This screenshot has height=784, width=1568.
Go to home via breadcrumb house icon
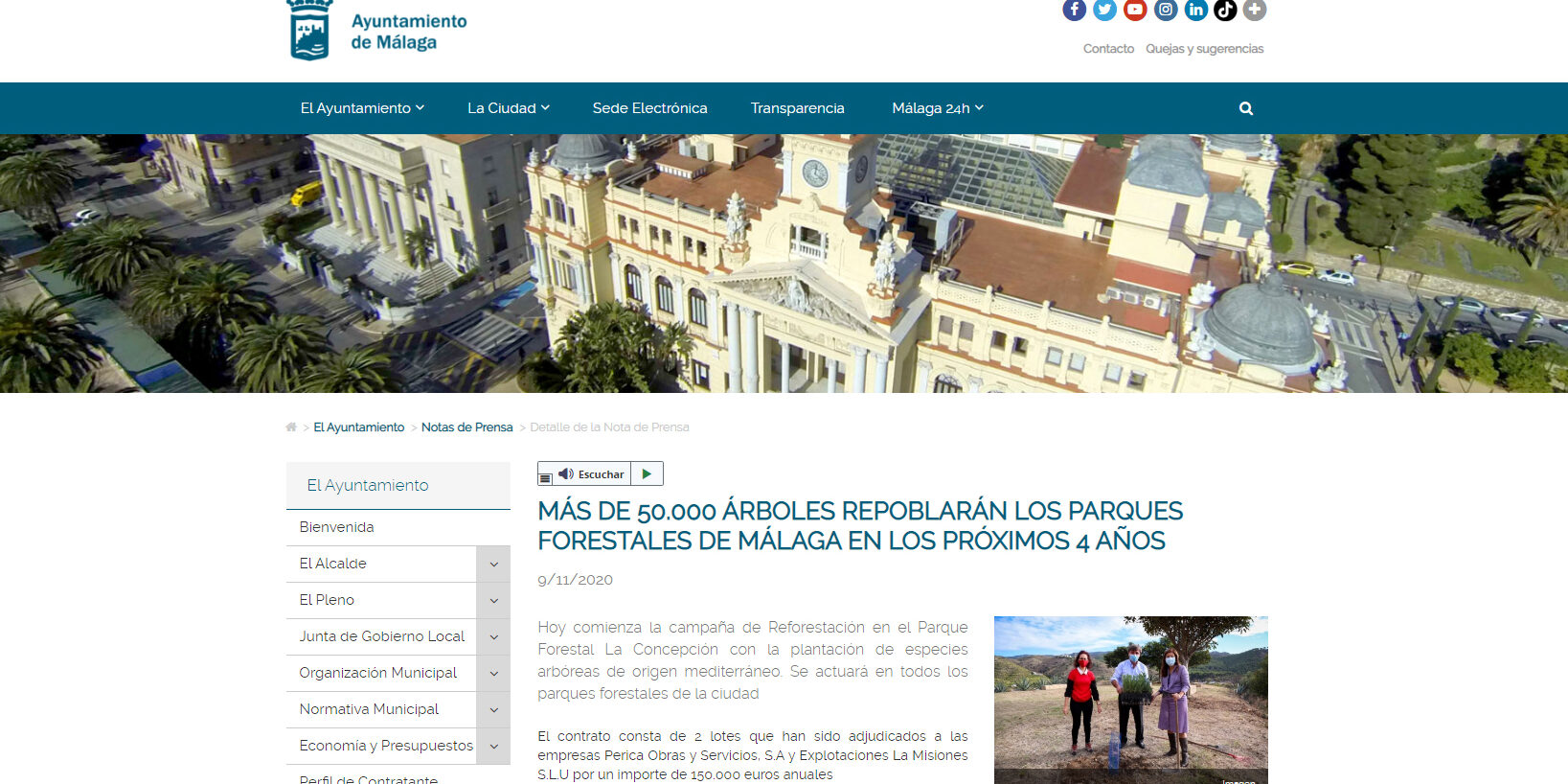click(x=291, y=427)
